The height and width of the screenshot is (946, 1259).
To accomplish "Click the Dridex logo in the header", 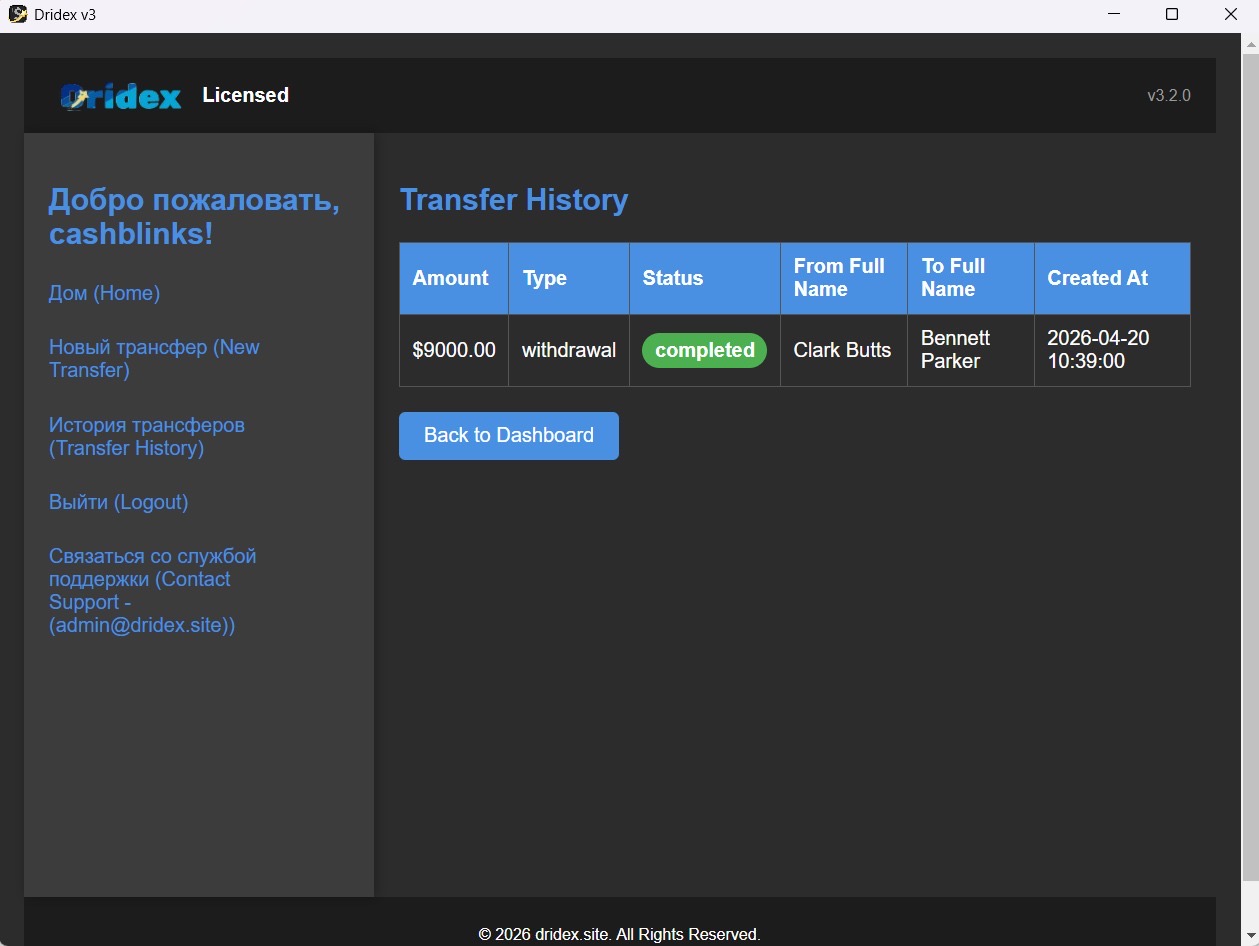I will (119, 95).
